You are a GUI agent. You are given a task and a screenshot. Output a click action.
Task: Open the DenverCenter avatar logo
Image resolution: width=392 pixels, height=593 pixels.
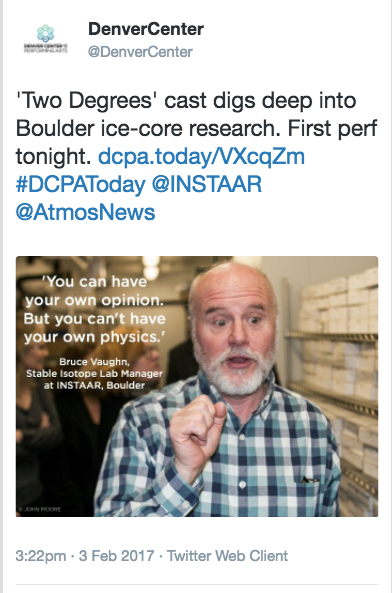tap(45, 39)
